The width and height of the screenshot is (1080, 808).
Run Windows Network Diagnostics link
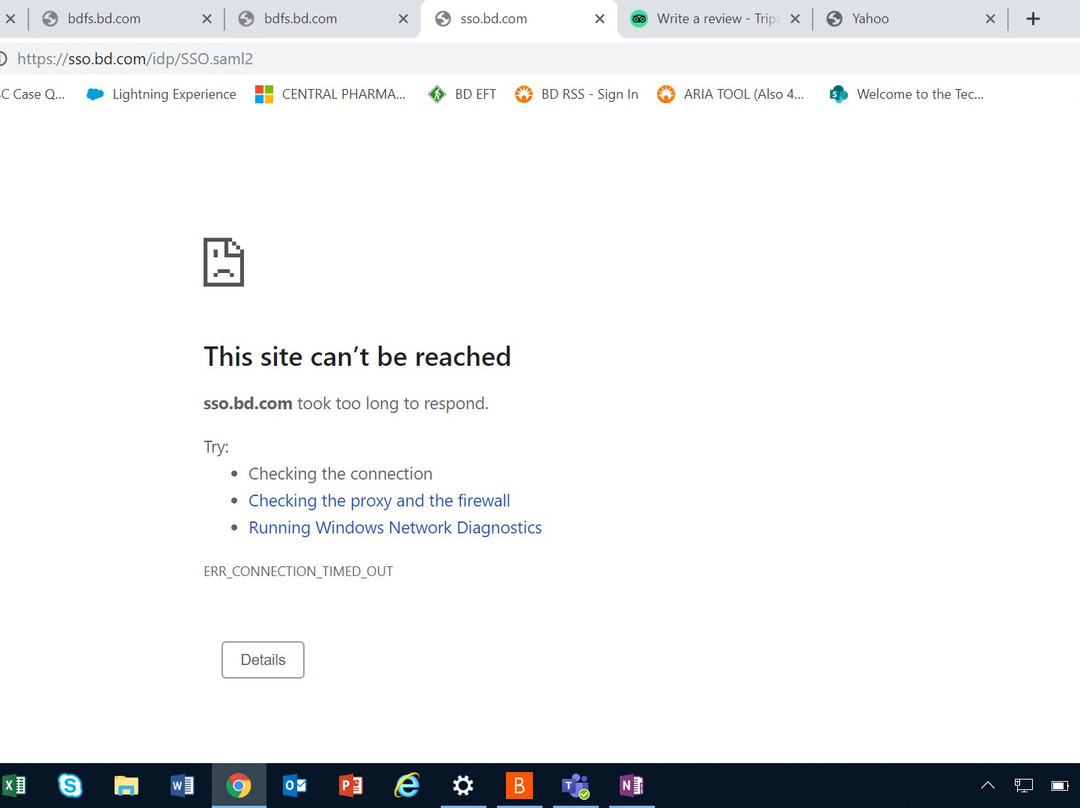coord(395,528)
